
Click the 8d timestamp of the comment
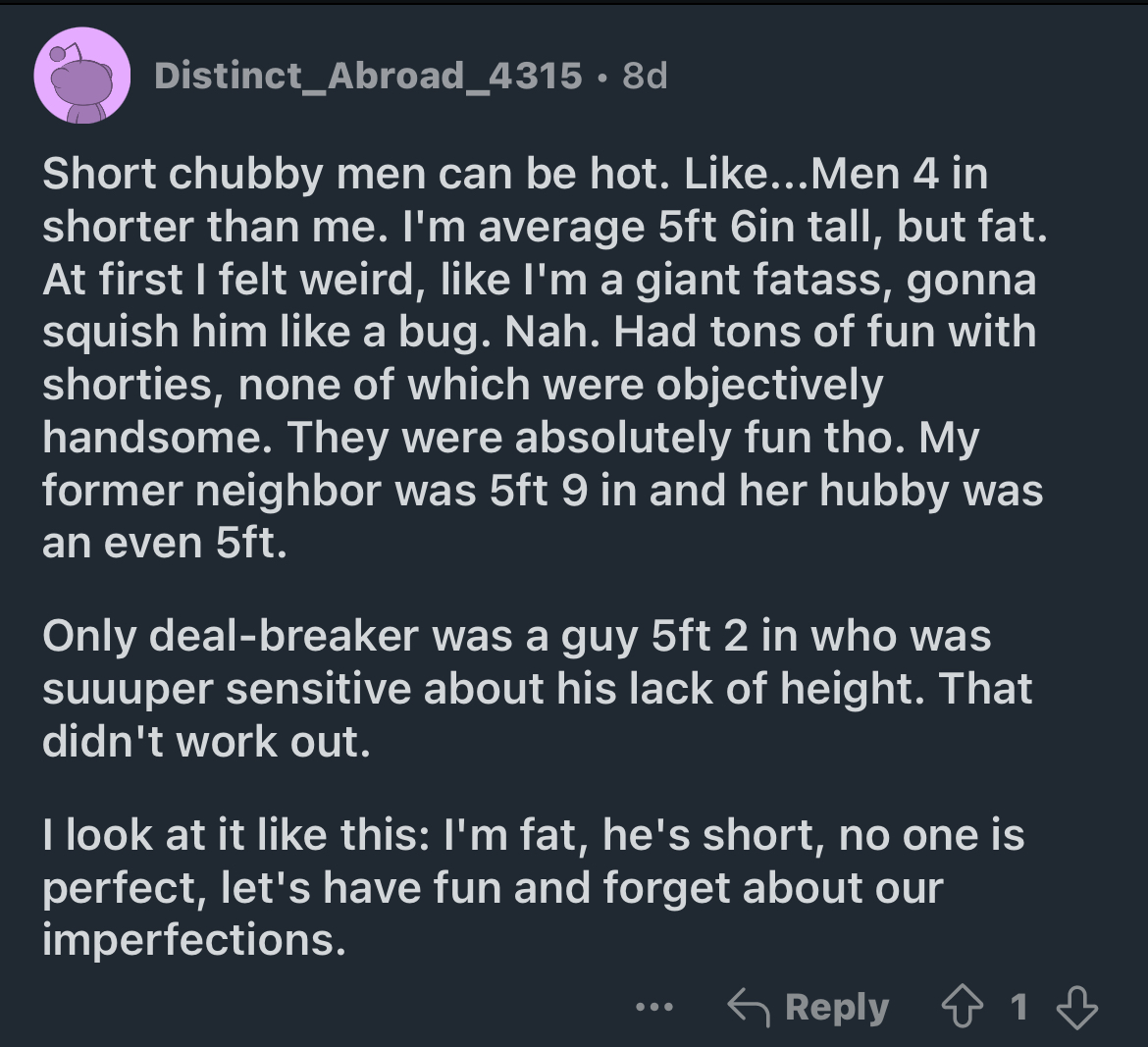[x=645, y=75]
